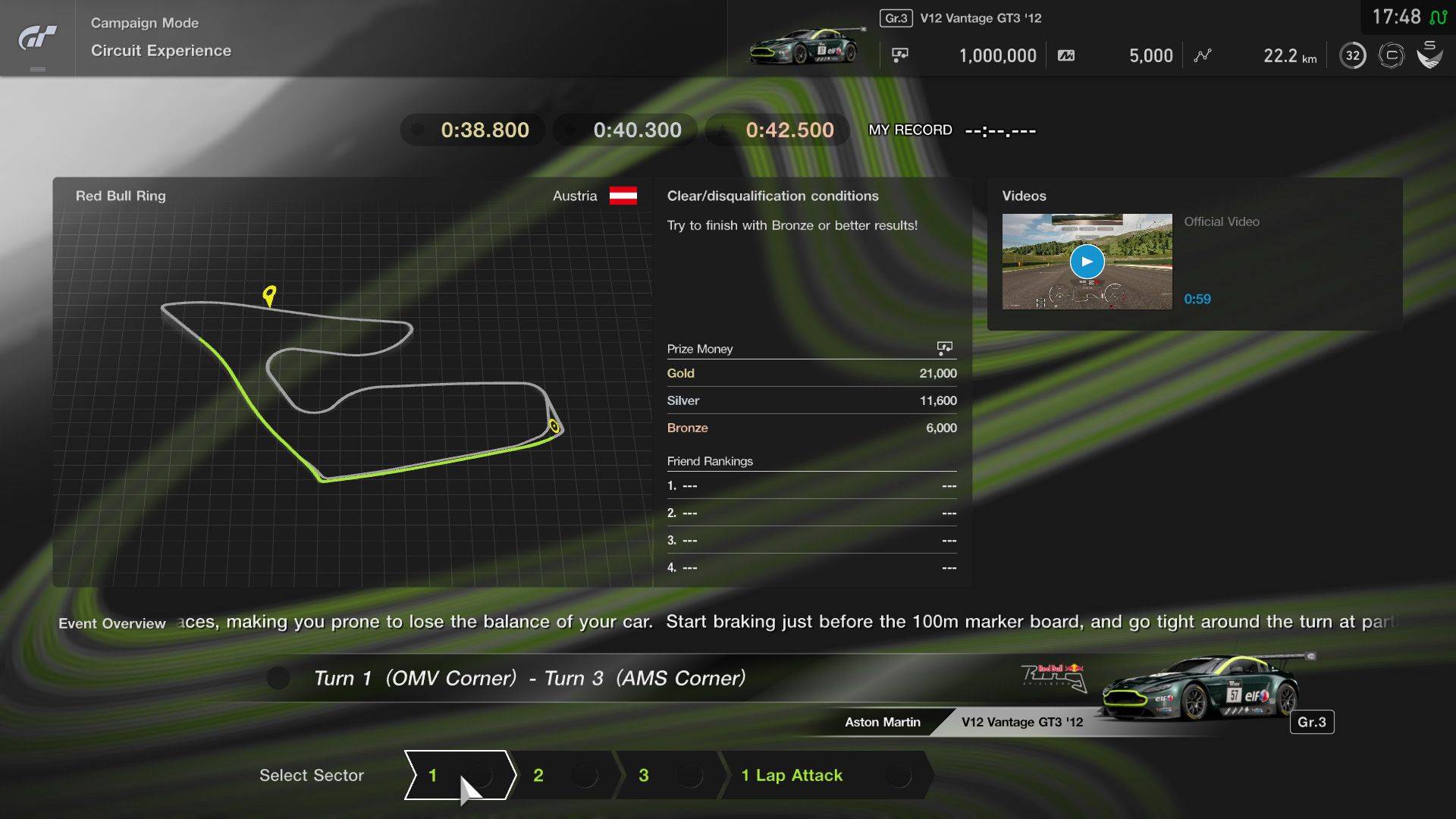Click the GT logo icon top left
1456x819 pixels.
[37, 37]
